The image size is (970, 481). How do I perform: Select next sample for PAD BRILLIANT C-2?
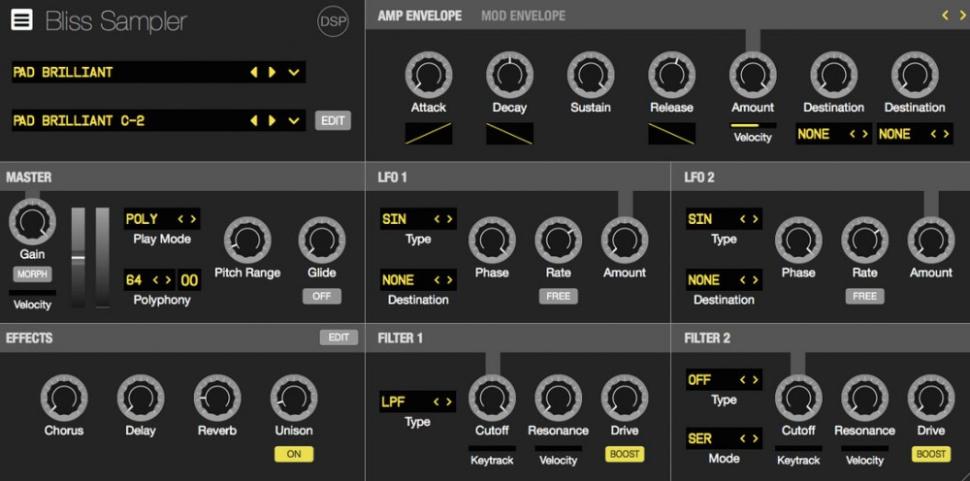[272, 121]
